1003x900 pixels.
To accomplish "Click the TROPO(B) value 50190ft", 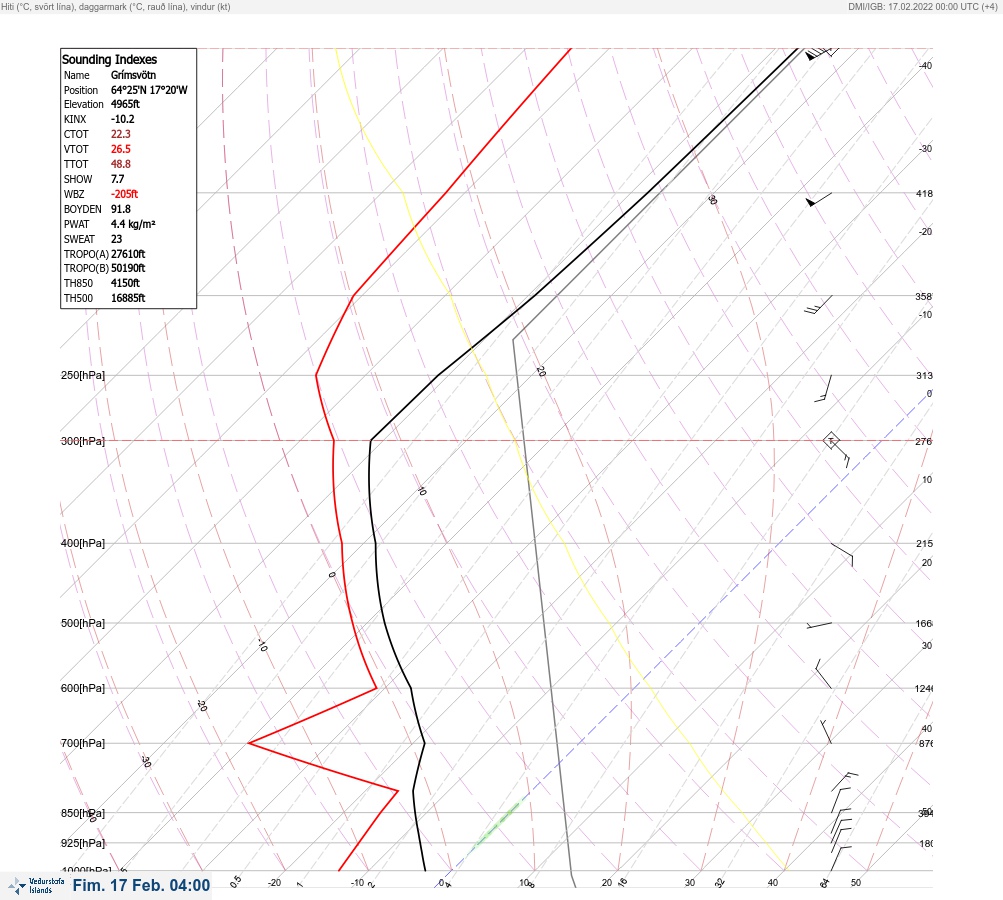I will (x=128, y=268).
